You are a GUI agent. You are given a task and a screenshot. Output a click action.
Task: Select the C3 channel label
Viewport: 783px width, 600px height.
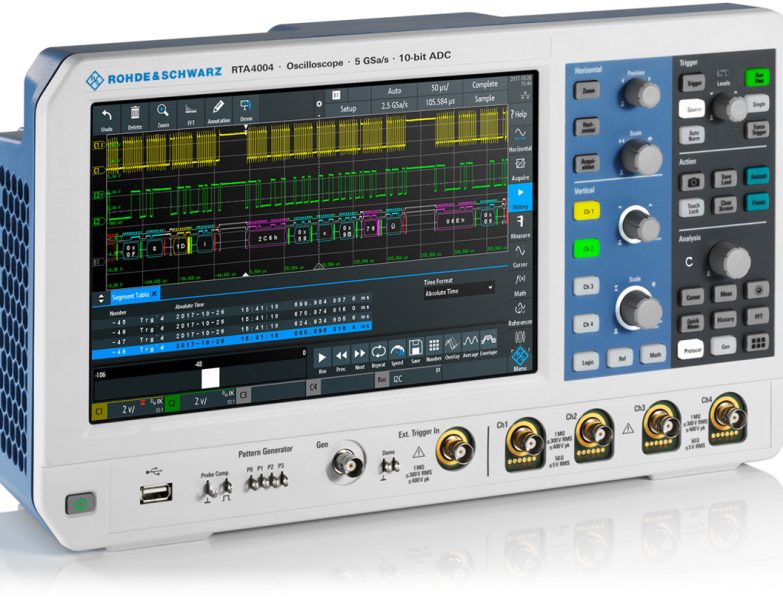pyautogui.click(x=244, y=395)
